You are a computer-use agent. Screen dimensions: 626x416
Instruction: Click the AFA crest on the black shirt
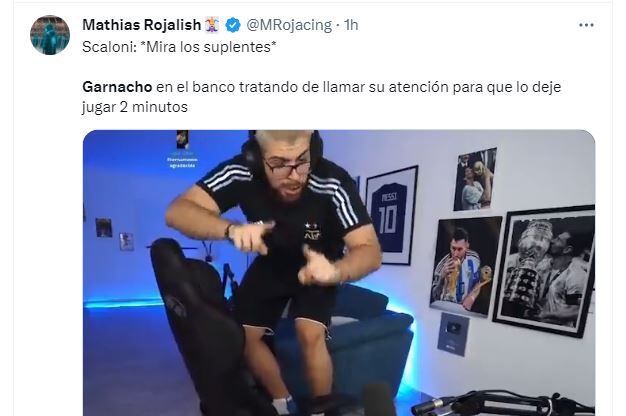coord(311,231)
